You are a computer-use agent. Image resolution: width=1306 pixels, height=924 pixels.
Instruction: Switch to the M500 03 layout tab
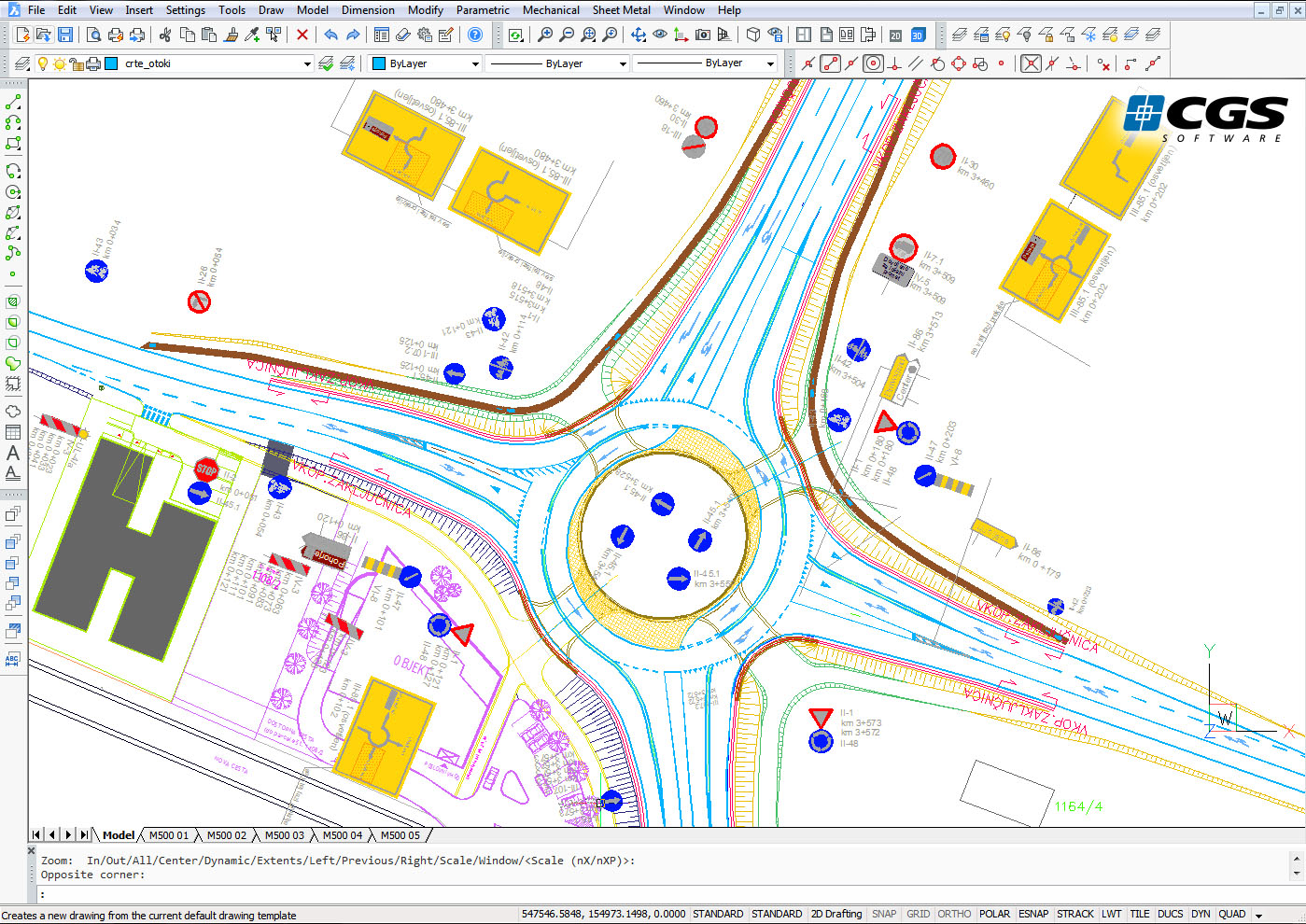[x=284, y=835]
